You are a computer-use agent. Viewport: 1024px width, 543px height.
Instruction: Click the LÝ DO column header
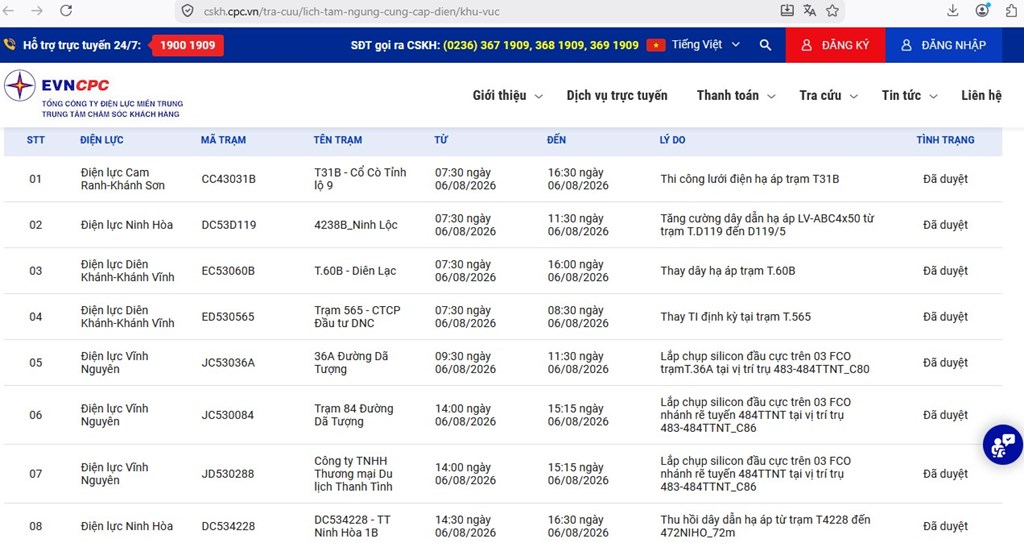pos(673,140)
